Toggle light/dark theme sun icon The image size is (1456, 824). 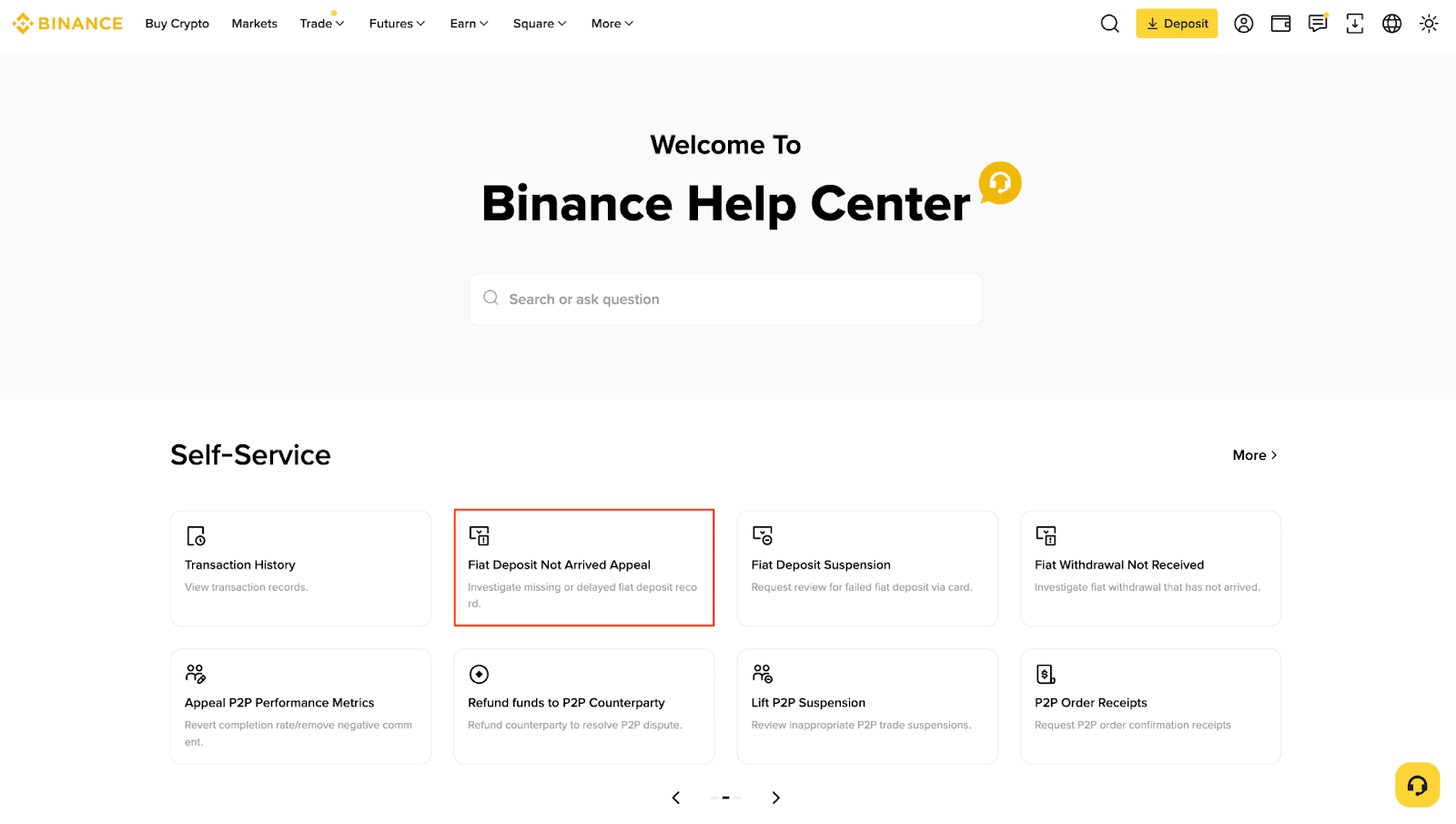pyautogui.click(x=1429, y=24)
